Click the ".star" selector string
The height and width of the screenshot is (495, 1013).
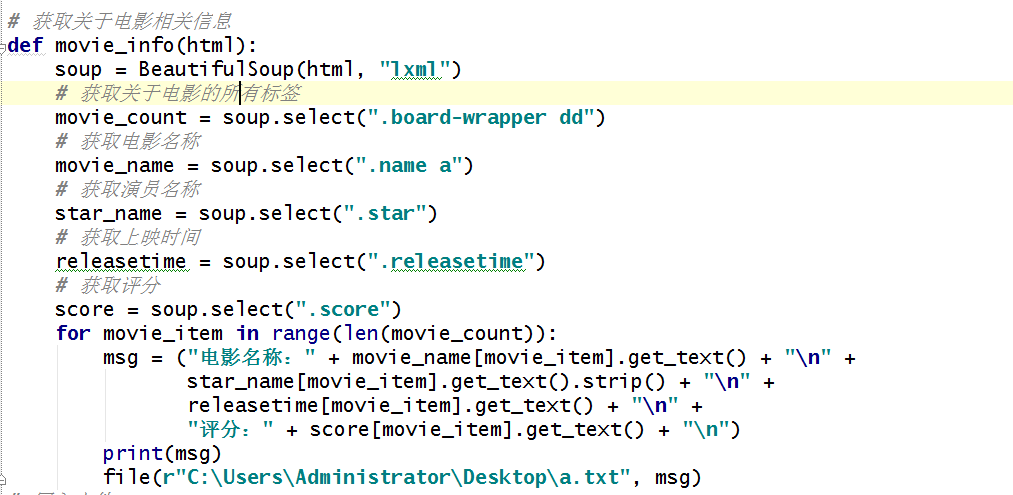pyautogui.click(x=384, y=213)
